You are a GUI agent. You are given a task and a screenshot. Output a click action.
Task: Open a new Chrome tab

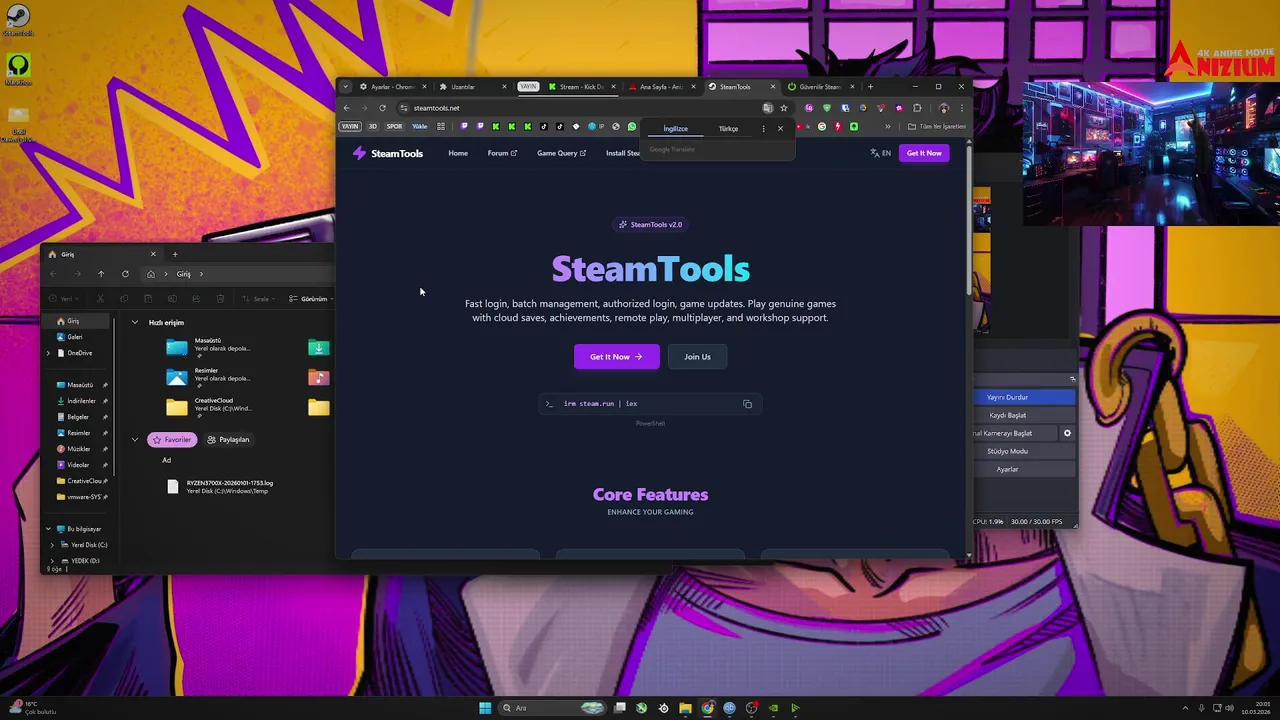coord(870,87)
